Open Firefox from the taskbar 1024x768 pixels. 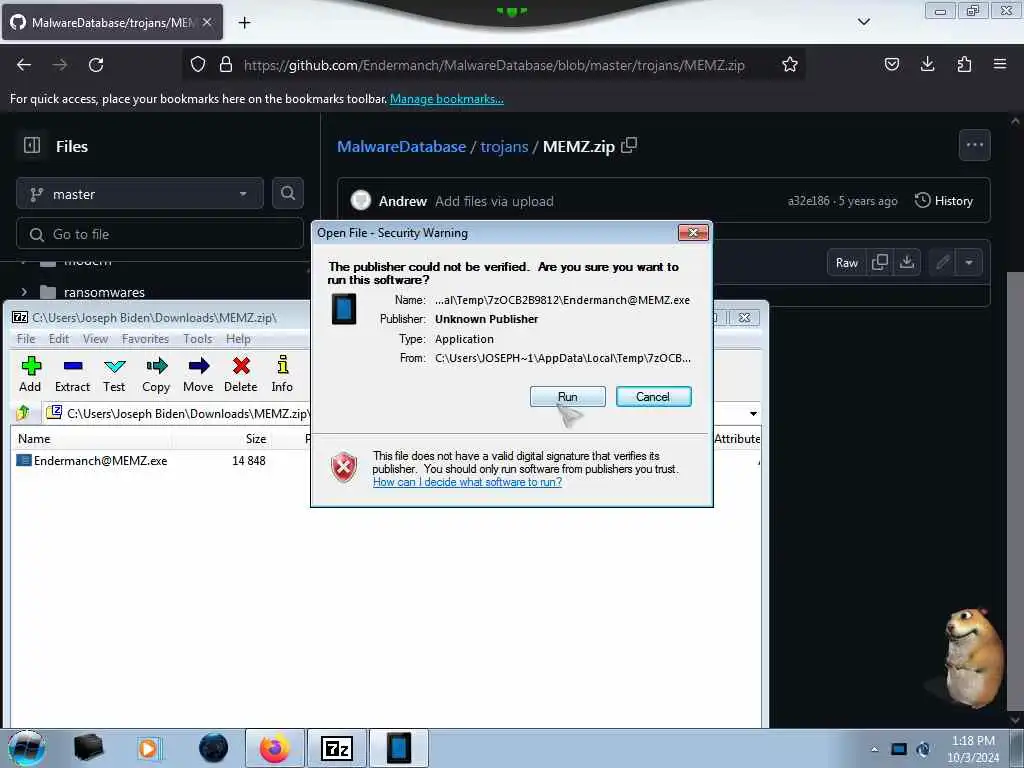[x=274, y=748]
